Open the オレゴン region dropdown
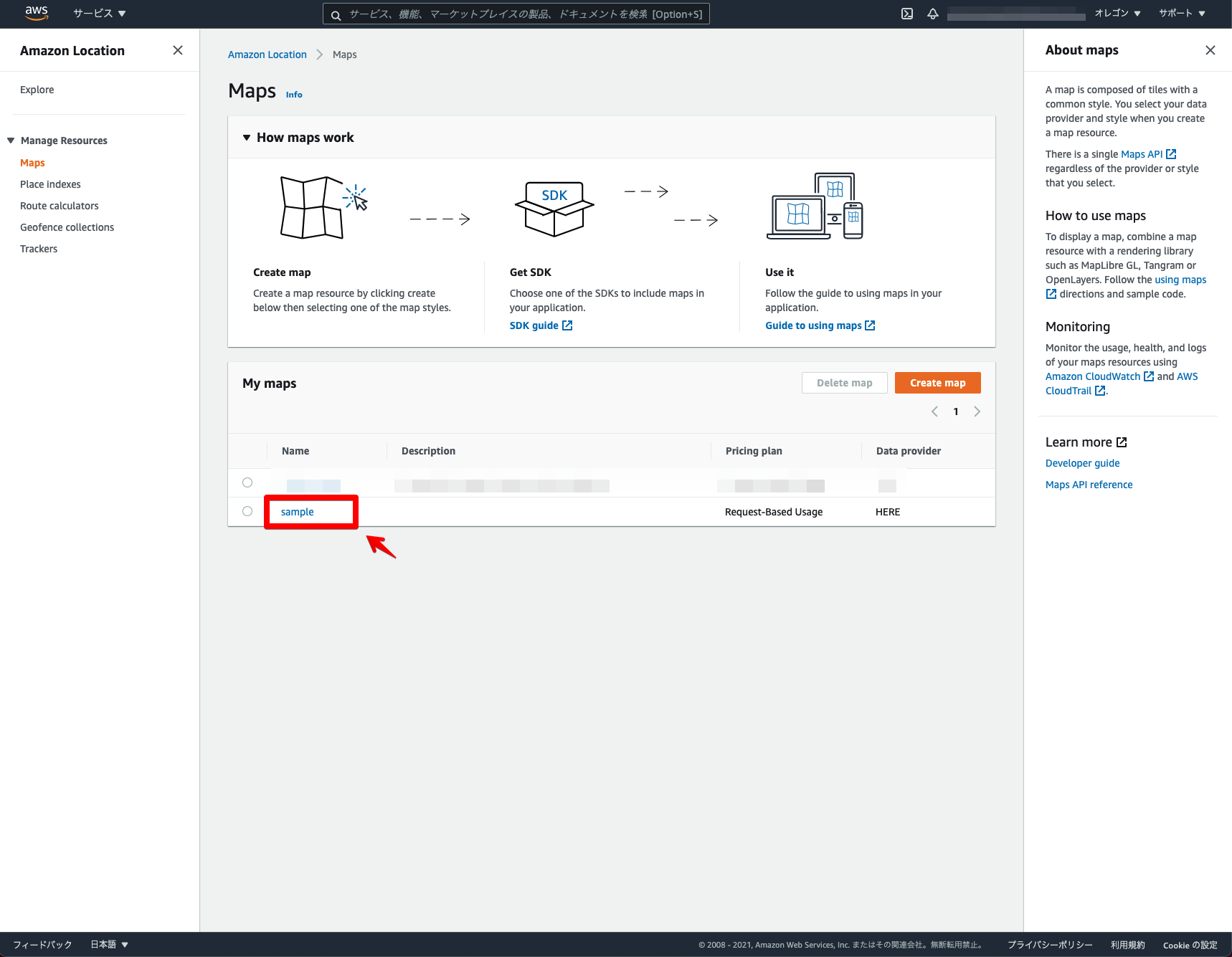Screen dimensions: 1232x957 coord(1117,13)
